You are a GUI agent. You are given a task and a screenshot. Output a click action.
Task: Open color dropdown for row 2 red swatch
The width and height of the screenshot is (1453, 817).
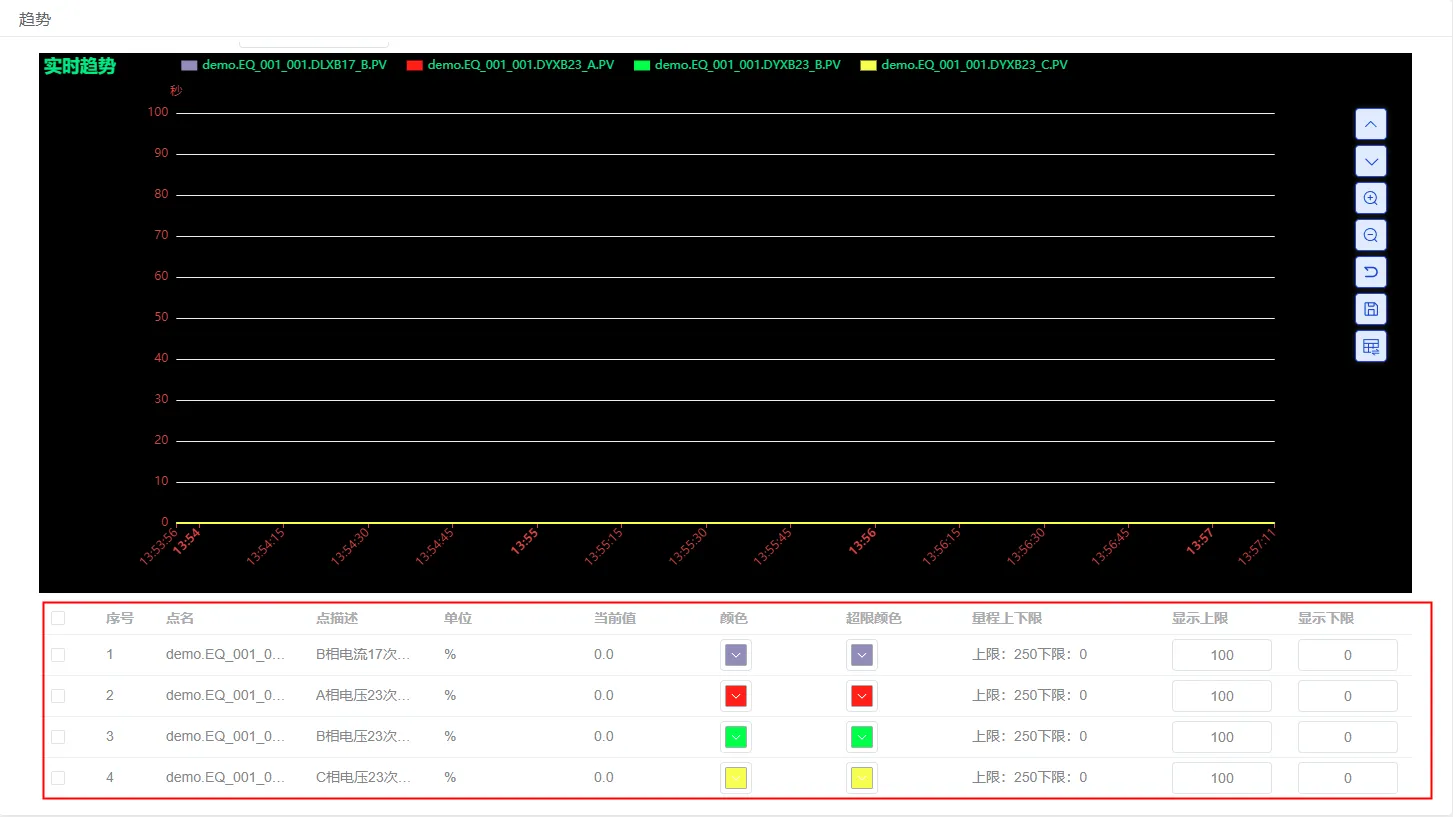click(x=736, y=696)
